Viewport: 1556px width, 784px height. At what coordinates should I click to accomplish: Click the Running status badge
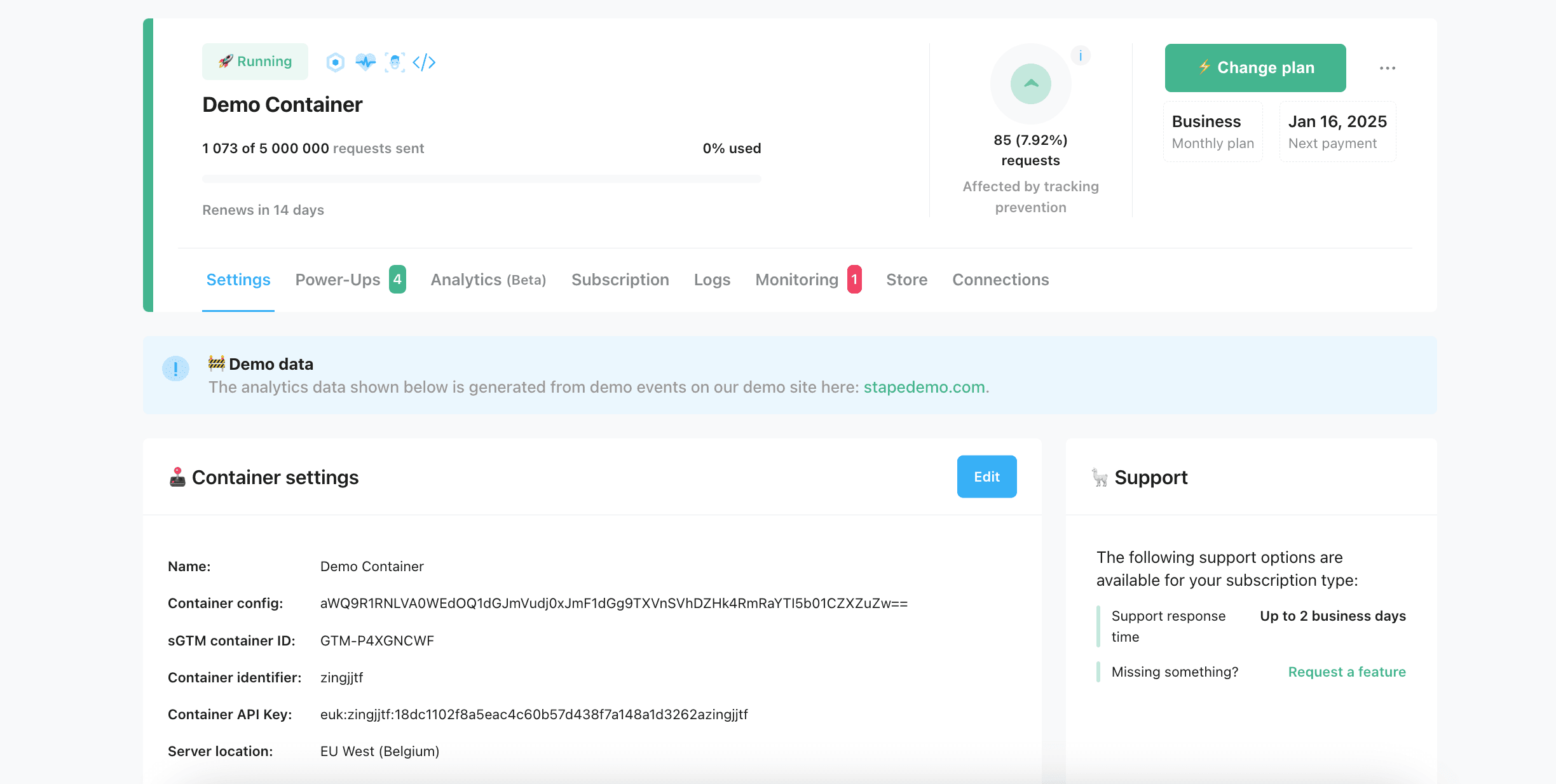255,62
